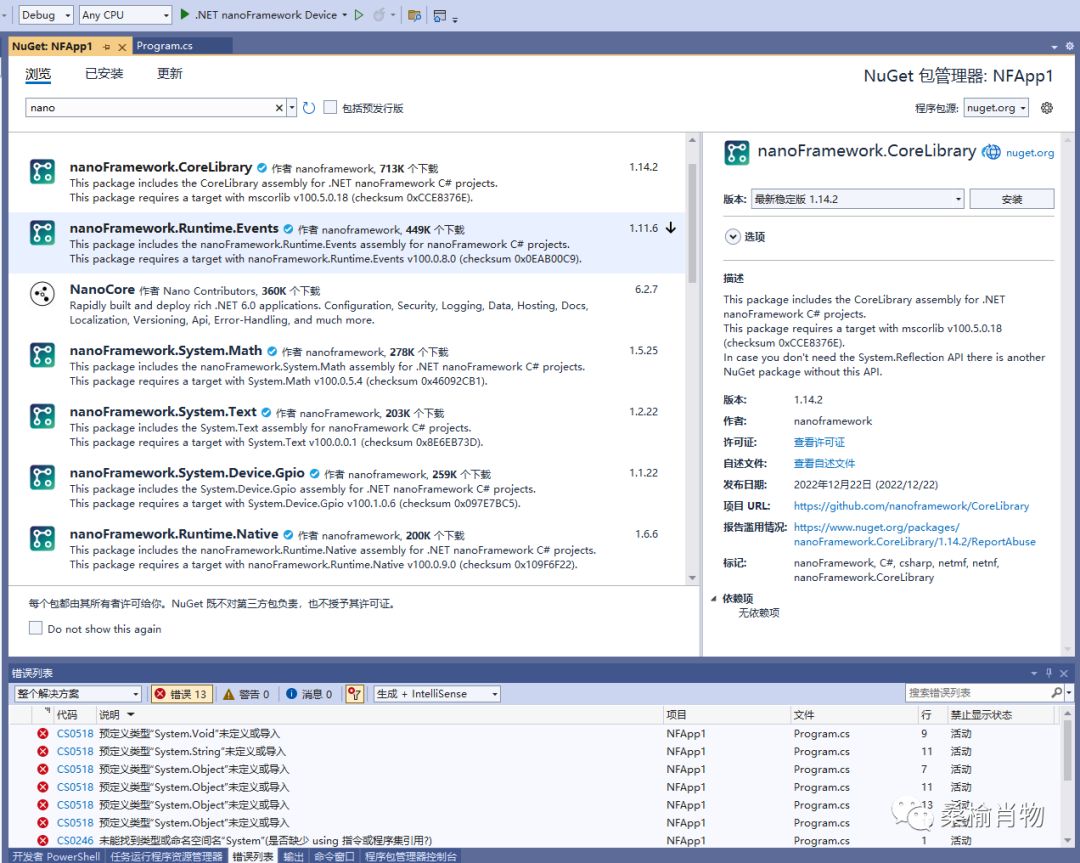
Task: Click the NanoCore package icon
Action: pyautogui.click(x=42, y=294)
